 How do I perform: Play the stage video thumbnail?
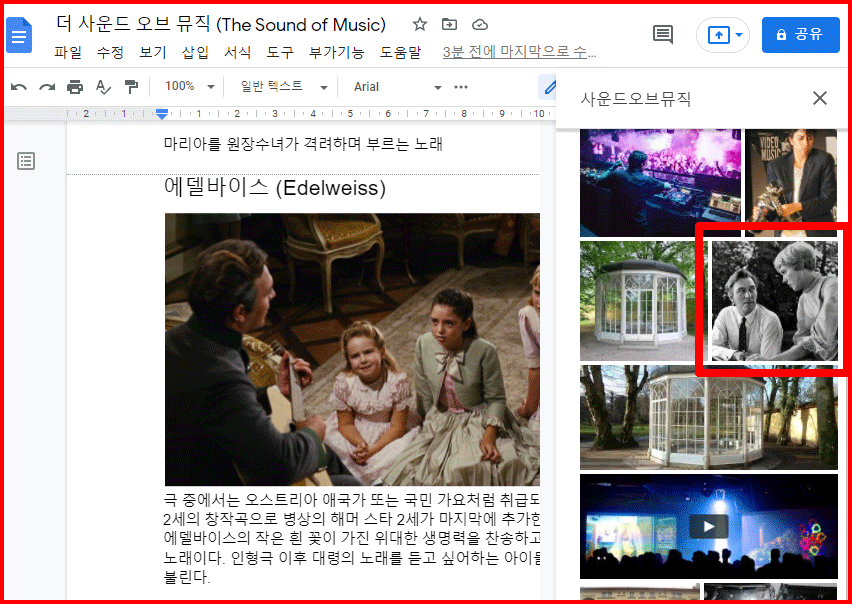(709, 526)
